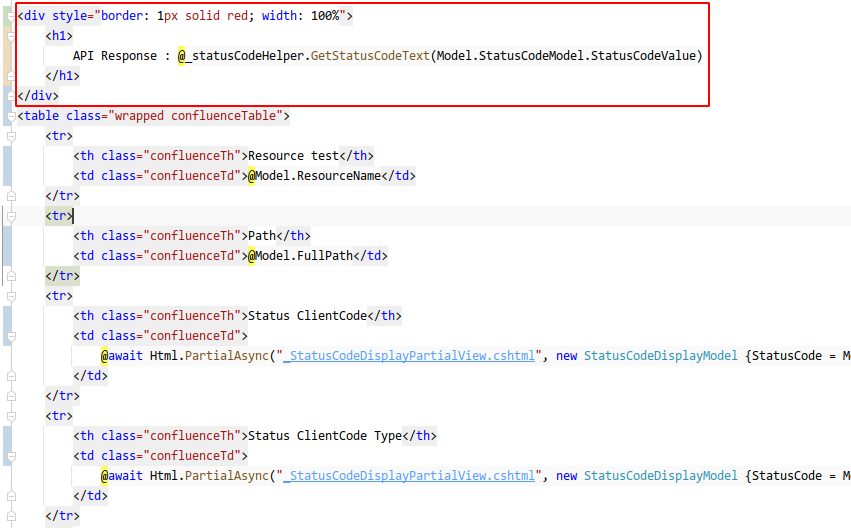Collapse the tr above Status ClientCode header
Viewport: 851px width, 528px height.
[x=11, y=296]
